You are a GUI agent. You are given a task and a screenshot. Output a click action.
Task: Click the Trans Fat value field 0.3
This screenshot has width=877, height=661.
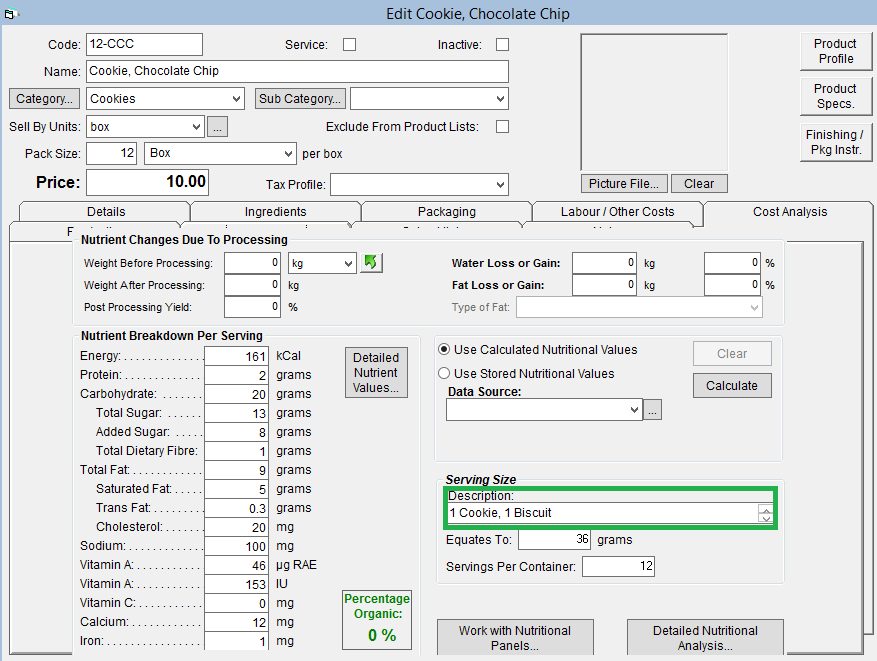click(236, 508)
